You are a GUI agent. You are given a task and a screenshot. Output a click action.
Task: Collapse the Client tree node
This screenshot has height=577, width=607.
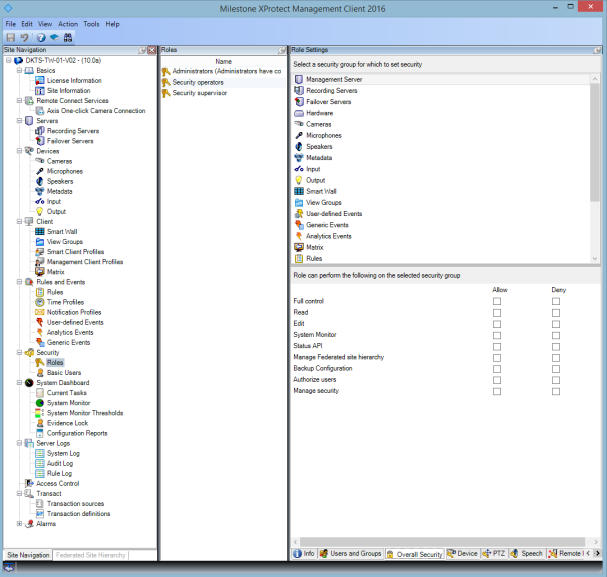pos(19,221)
